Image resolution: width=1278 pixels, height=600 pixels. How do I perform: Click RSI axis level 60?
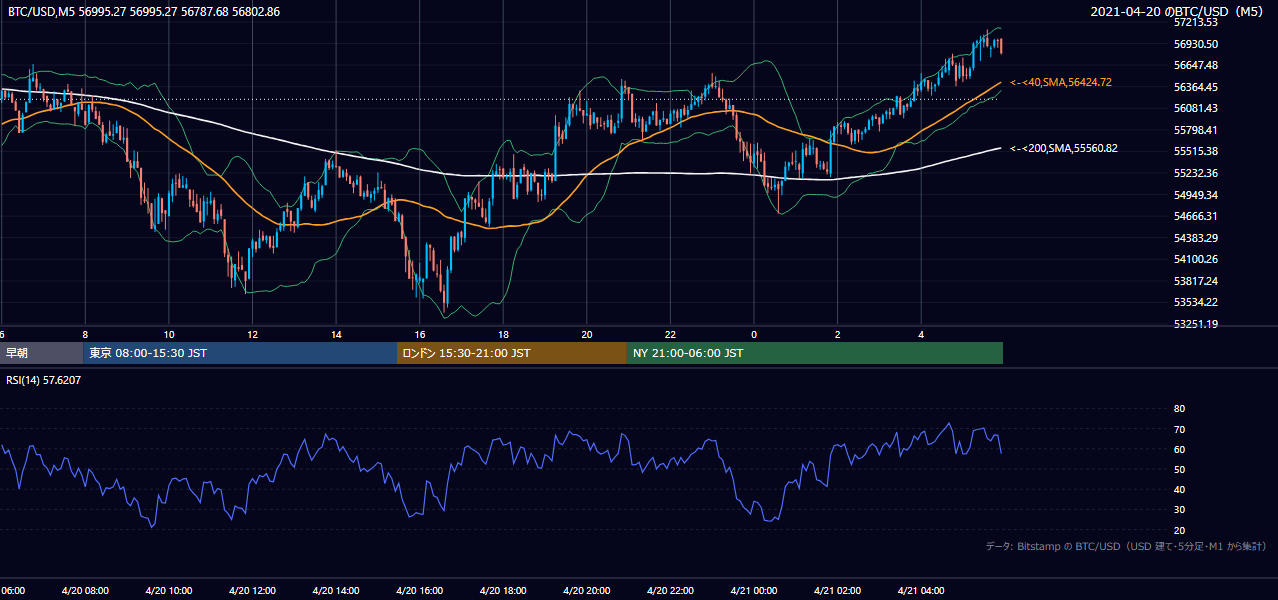point(1179,449)
